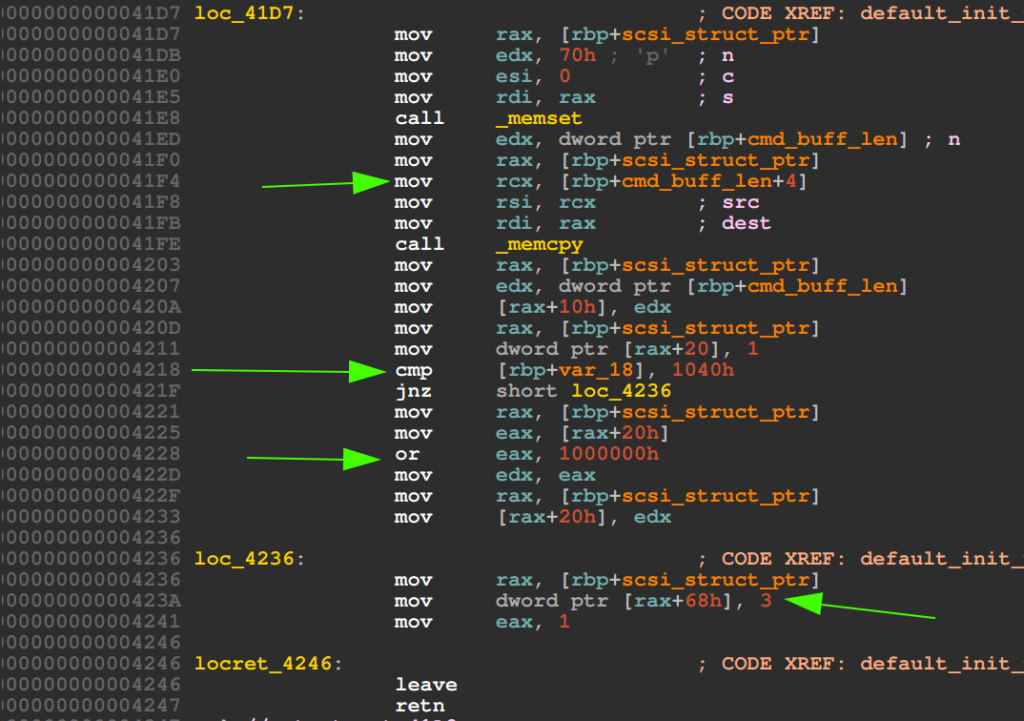The height and width of the screenshot is (721, 1024).
Task: Click 'rsi, rcx' operands
Action: (x=545, y=202)
